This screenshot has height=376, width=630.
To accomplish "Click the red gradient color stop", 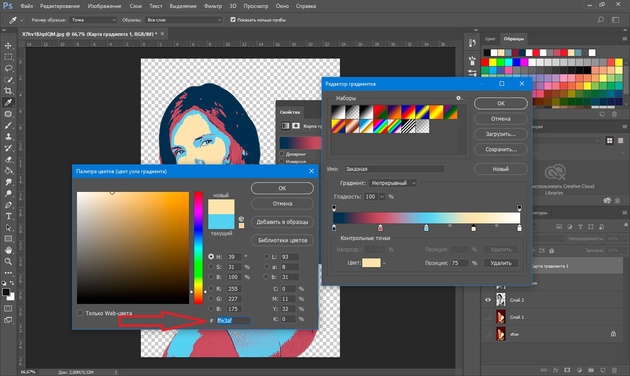I will click(x=380, y=228).
